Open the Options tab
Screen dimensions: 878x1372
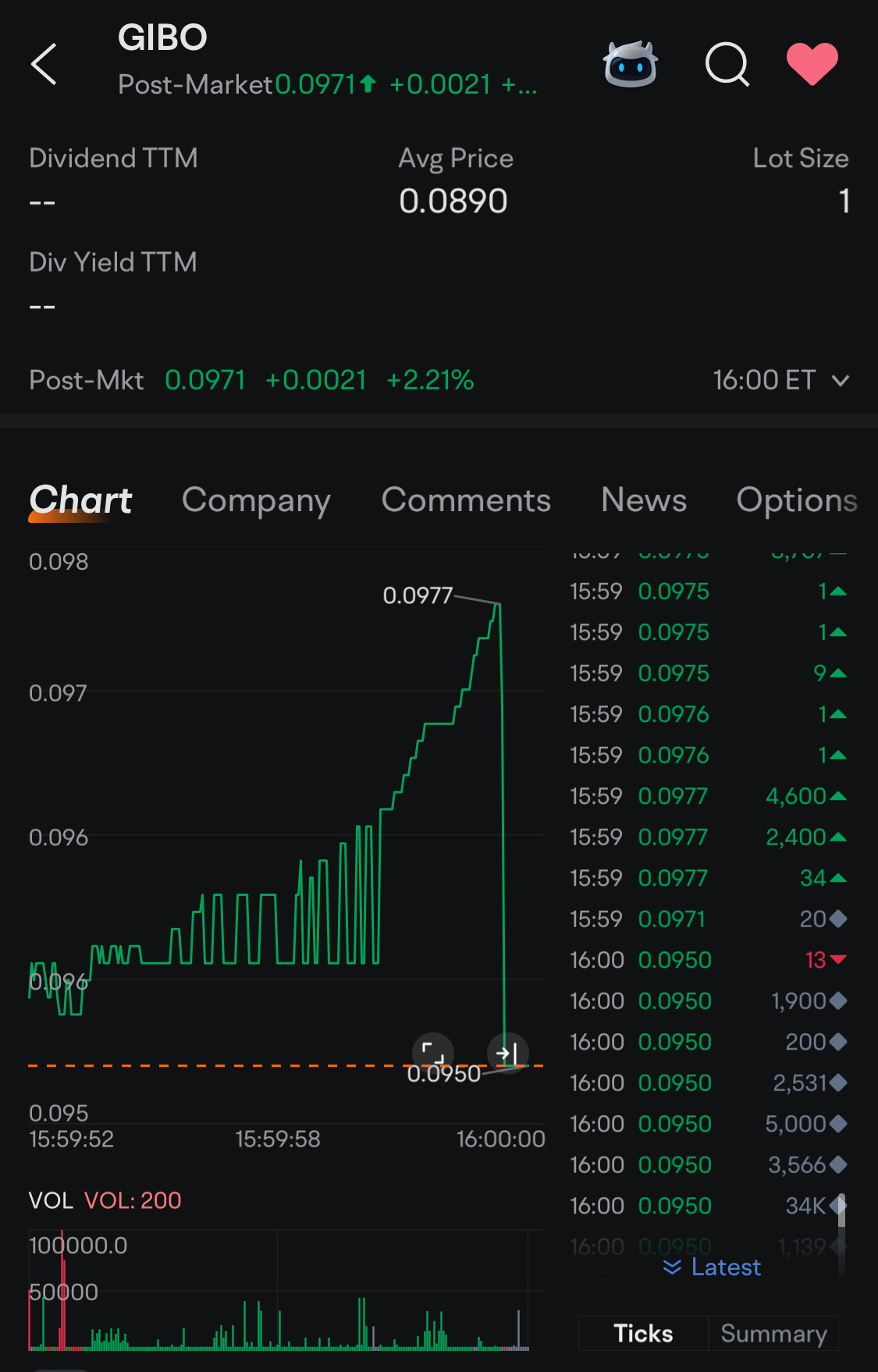click(797, 500)
